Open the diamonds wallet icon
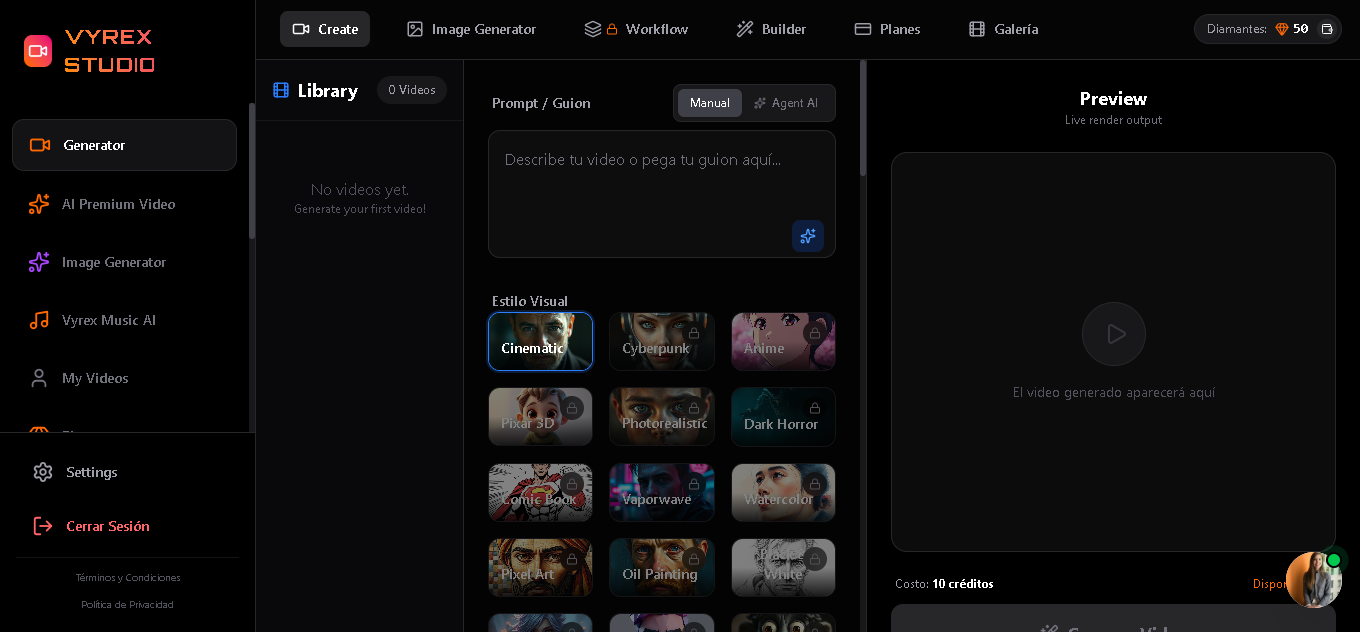The height and width of the screenshot is (632, 1360). (1327, 29)
